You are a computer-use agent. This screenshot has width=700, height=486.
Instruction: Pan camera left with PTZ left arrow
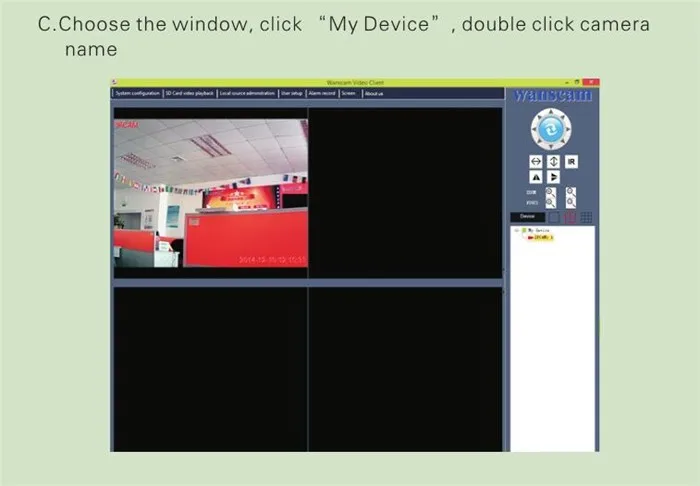click(534, 129)
